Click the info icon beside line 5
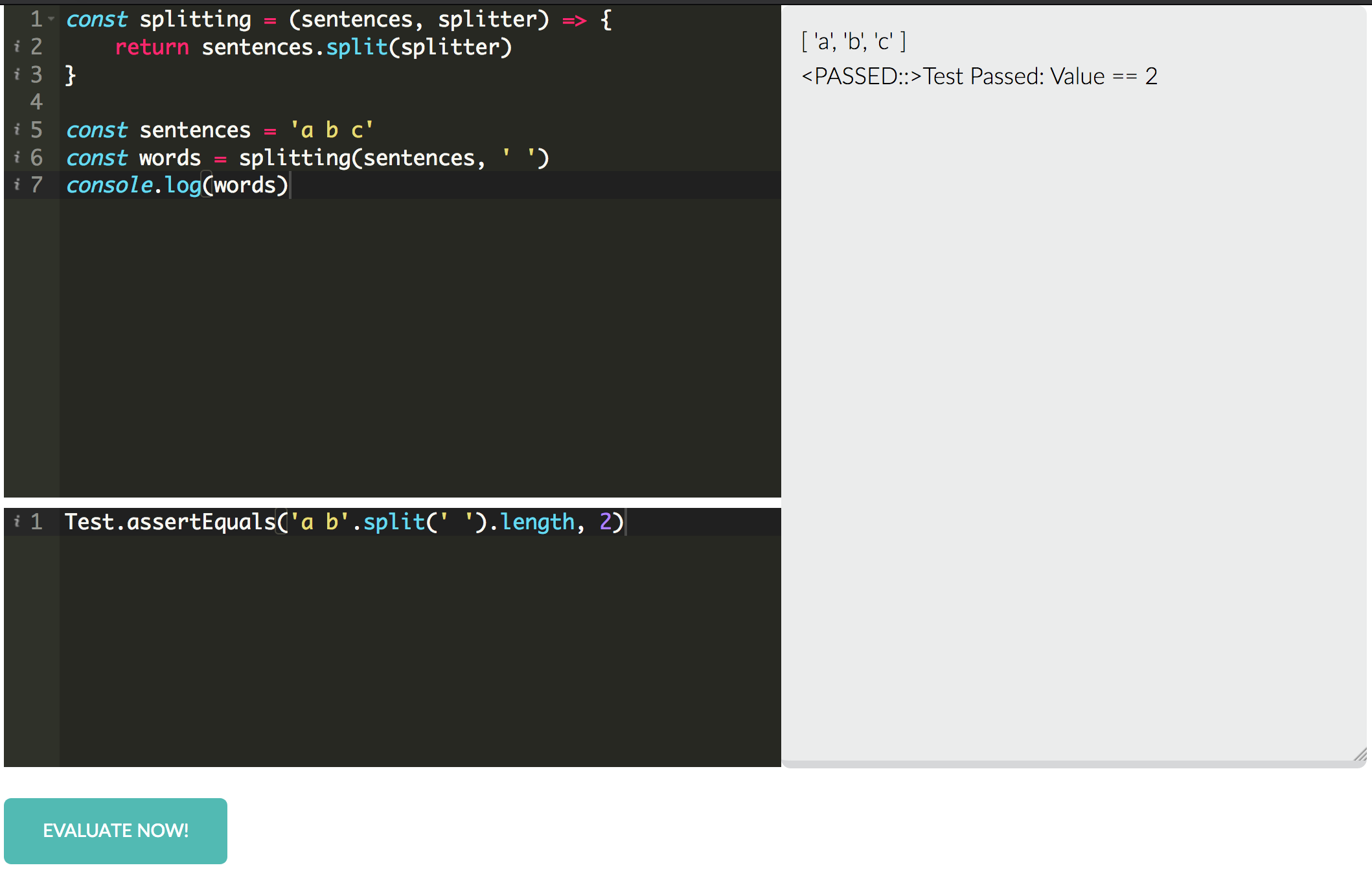The image size is (1372, 872). [17, 129]
